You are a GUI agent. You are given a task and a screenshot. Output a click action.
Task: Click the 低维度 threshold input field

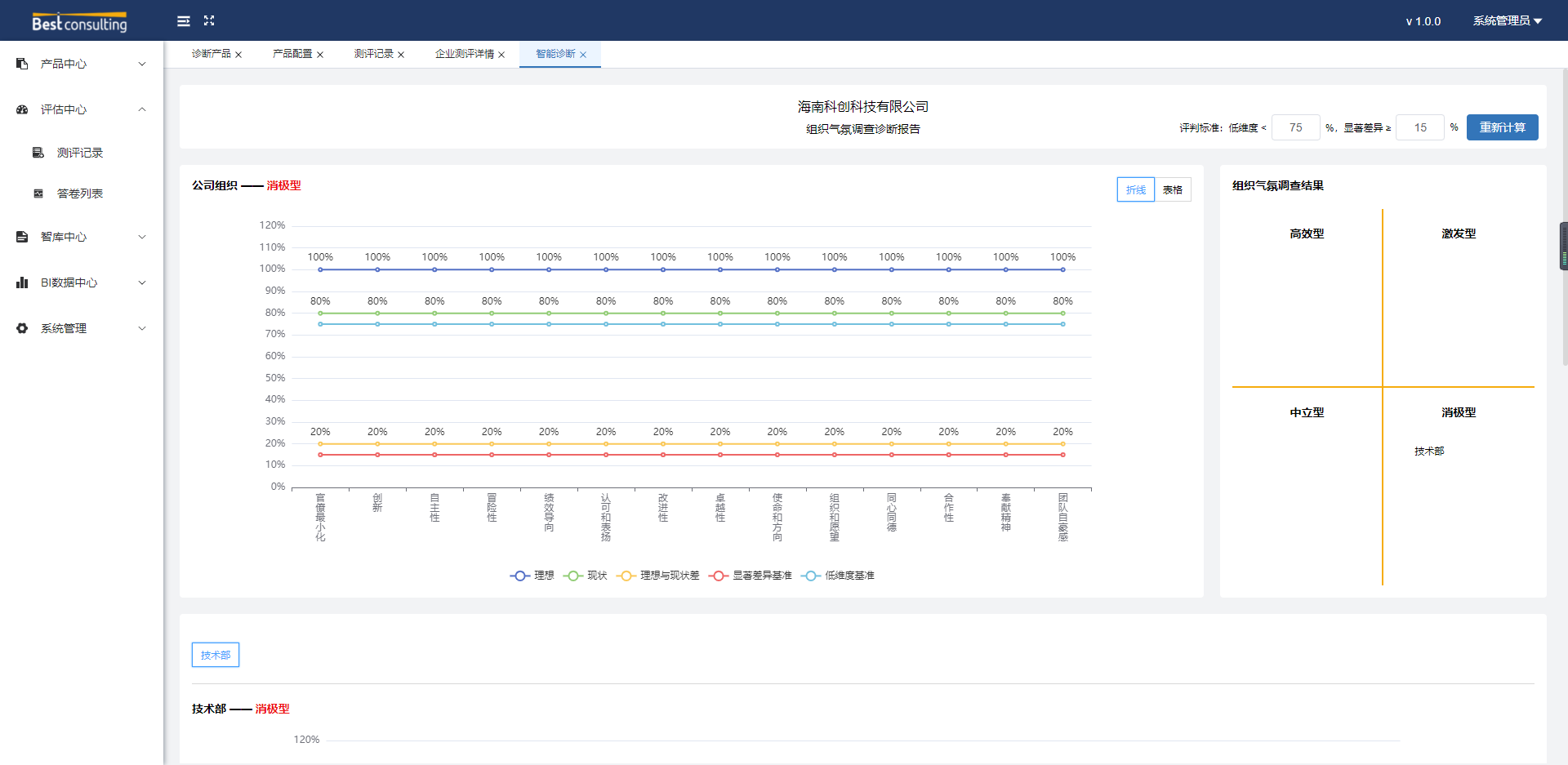[1296, 127]
